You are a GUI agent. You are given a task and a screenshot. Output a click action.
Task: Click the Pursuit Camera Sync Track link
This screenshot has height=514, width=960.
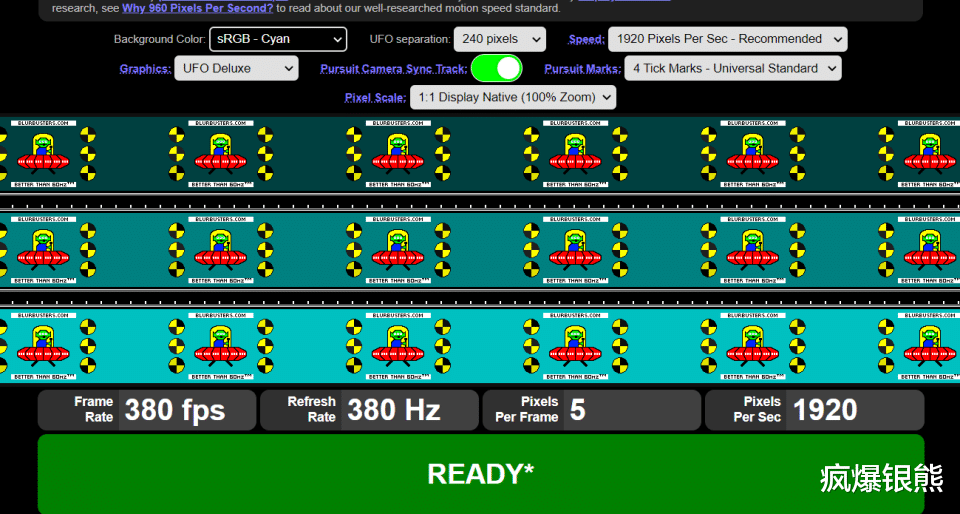click(393, 69)
